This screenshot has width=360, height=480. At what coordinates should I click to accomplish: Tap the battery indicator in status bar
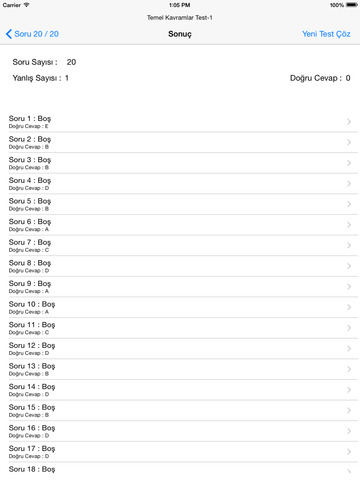click(x=352, y=5)
